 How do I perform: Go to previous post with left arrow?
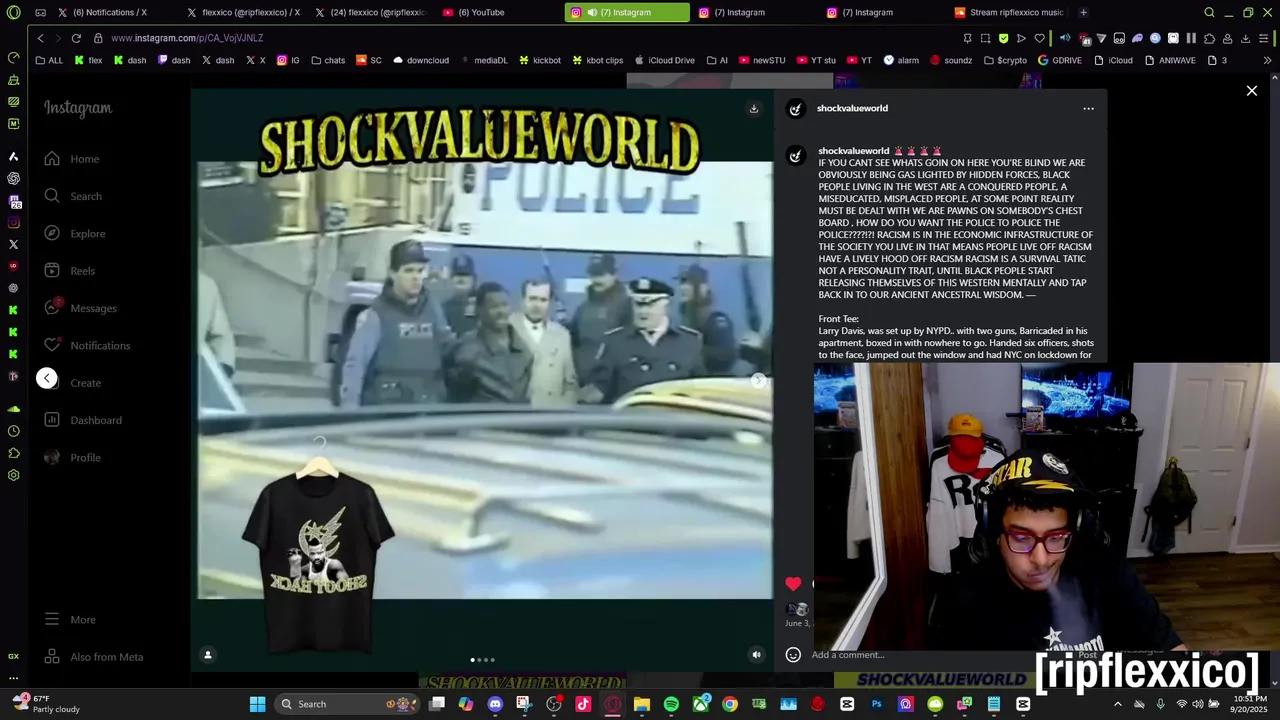pyautogui.click(x=47, y=378)
